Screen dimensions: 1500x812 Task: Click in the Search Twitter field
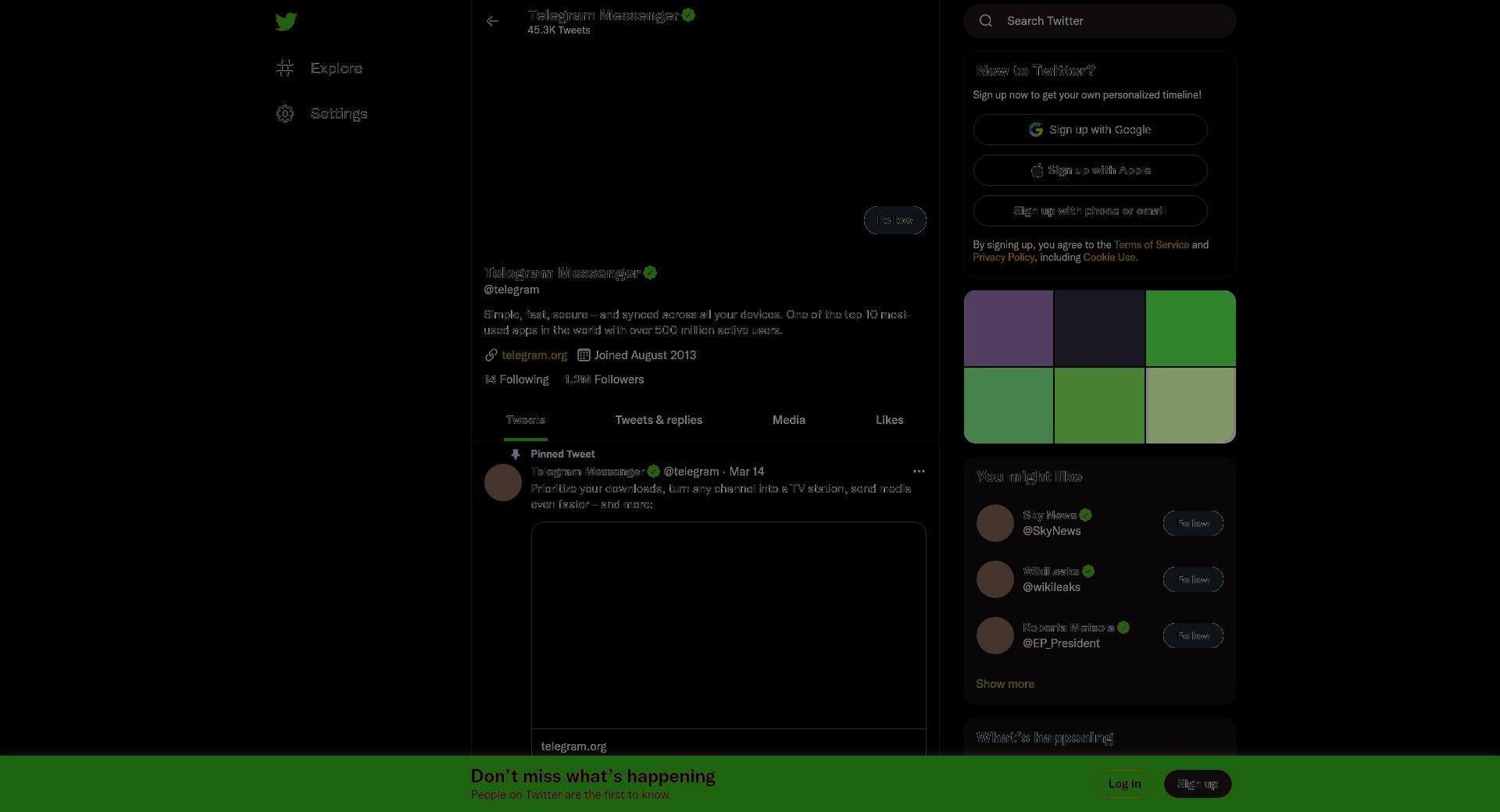tap(1100, 21)
